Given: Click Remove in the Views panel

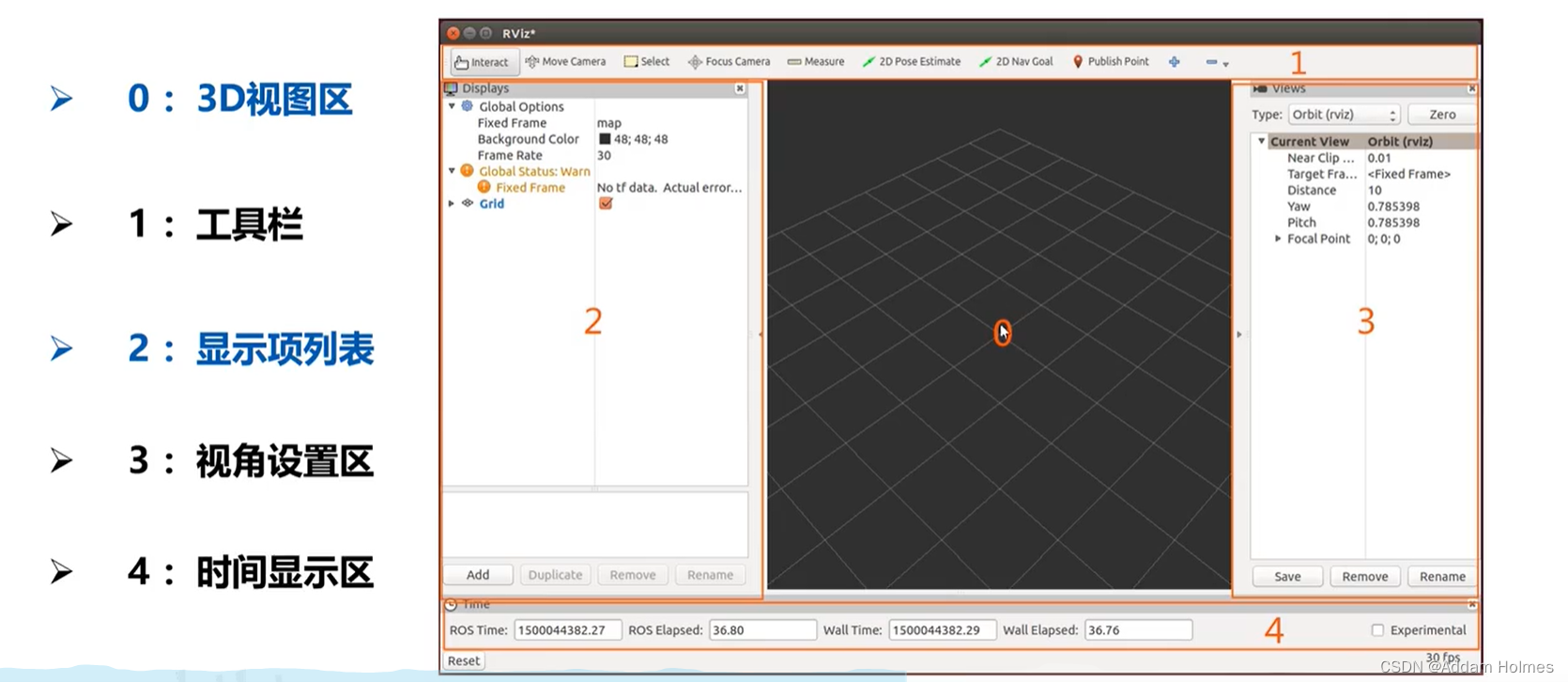Looking at the screenshot, I should point(1364,577).
